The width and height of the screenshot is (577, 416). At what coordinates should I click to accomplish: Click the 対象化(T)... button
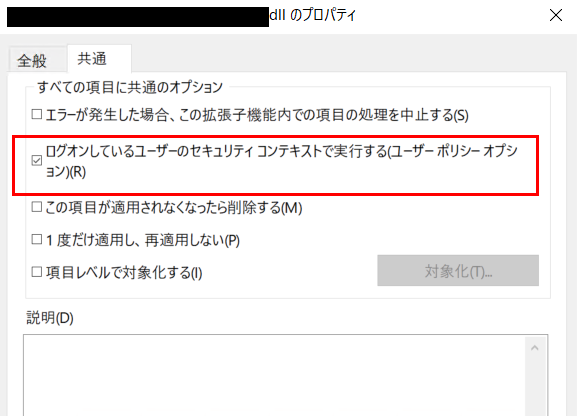pyautogui.click(x=458, y=271)
